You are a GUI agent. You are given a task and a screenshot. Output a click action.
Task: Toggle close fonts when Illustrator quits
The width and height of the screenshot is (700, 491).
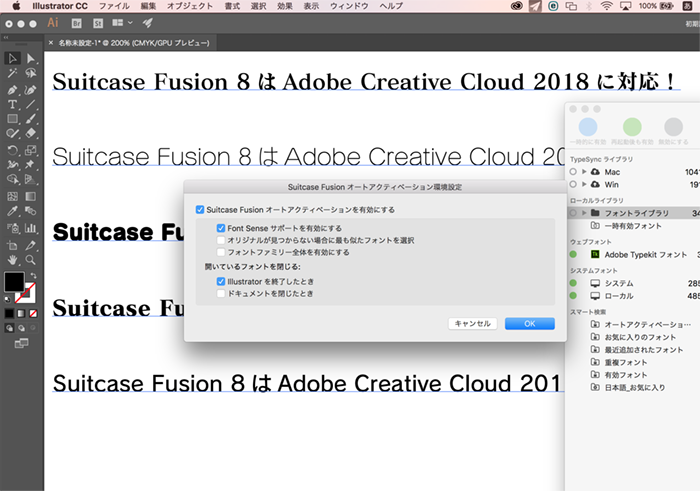coord(221,281)
